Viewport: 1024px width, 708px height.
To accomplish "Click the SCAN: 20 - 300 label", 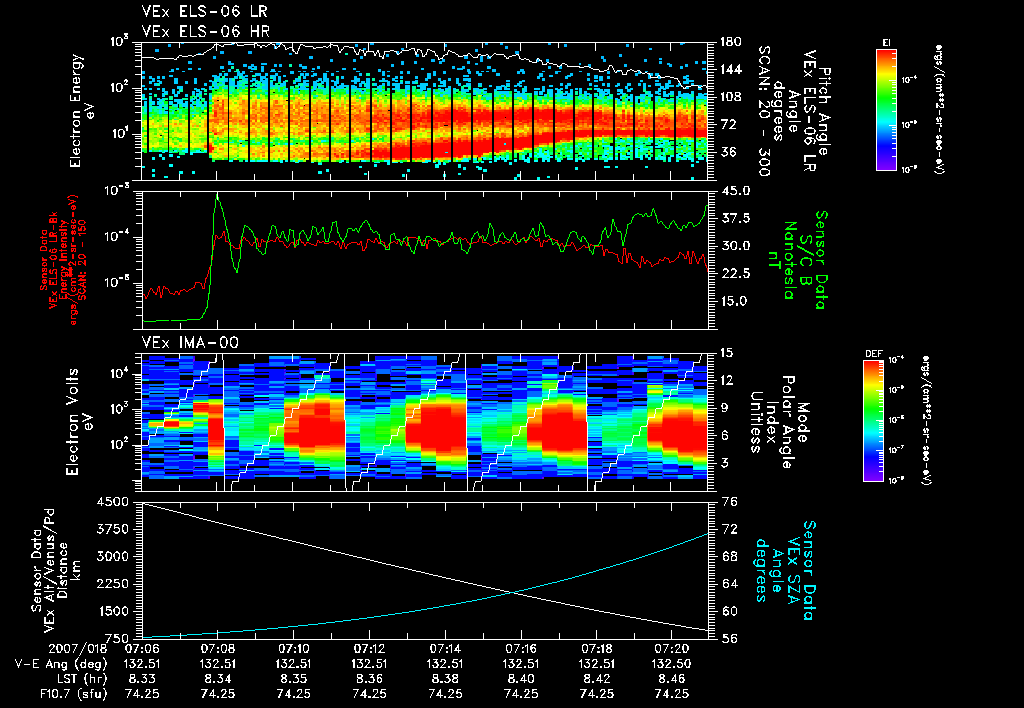I will tap(764, 111).
